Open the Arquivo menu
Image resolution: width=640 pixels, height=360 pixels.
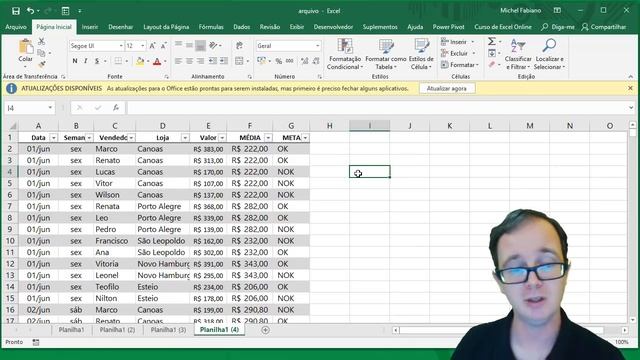16,27
